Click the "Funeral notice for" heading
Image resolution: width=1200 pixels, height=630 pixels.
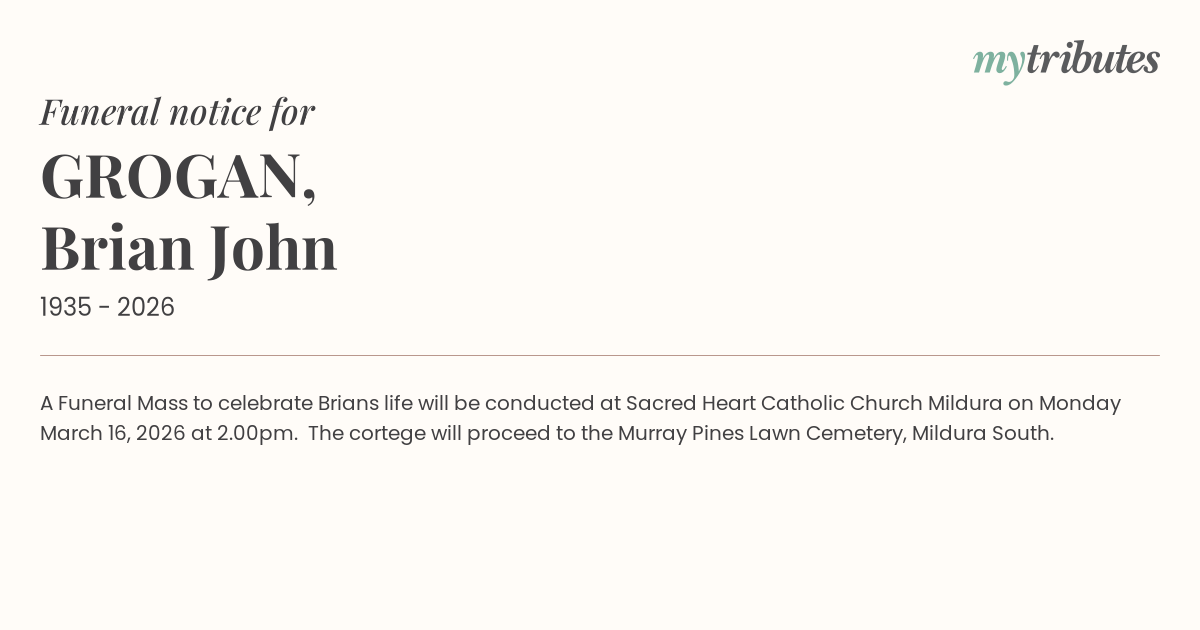click(177, 112)
